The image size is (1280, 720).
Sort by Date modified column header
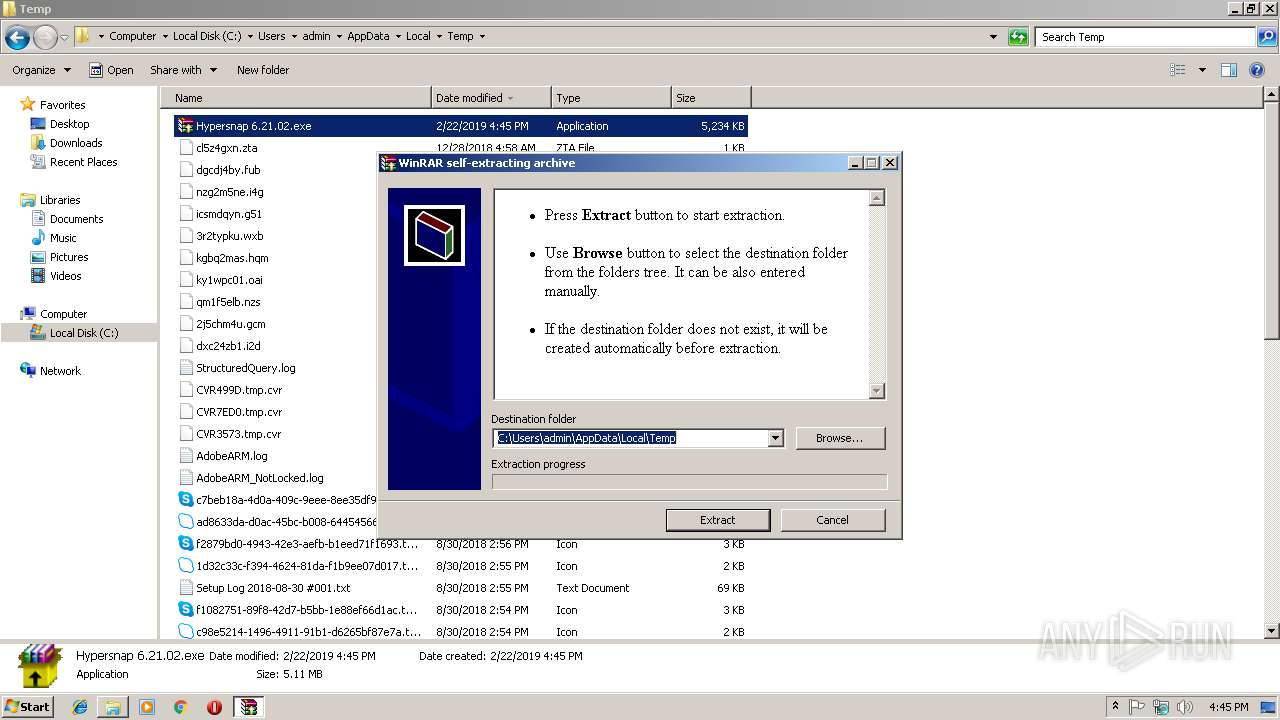point(491,98)
